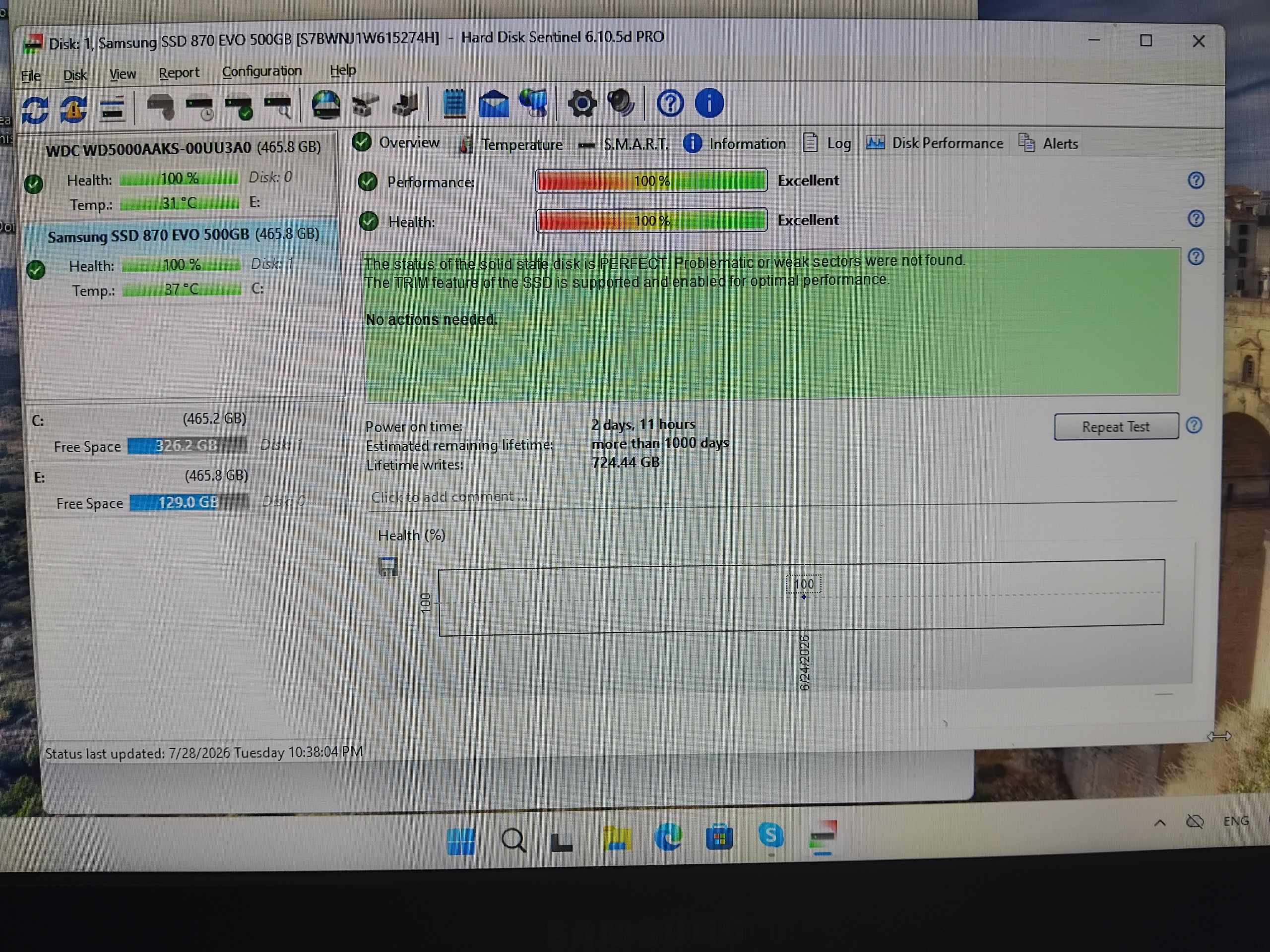Open the Disk menu
The height and width of the screenshot is (952, 1270).
point(74,75)
